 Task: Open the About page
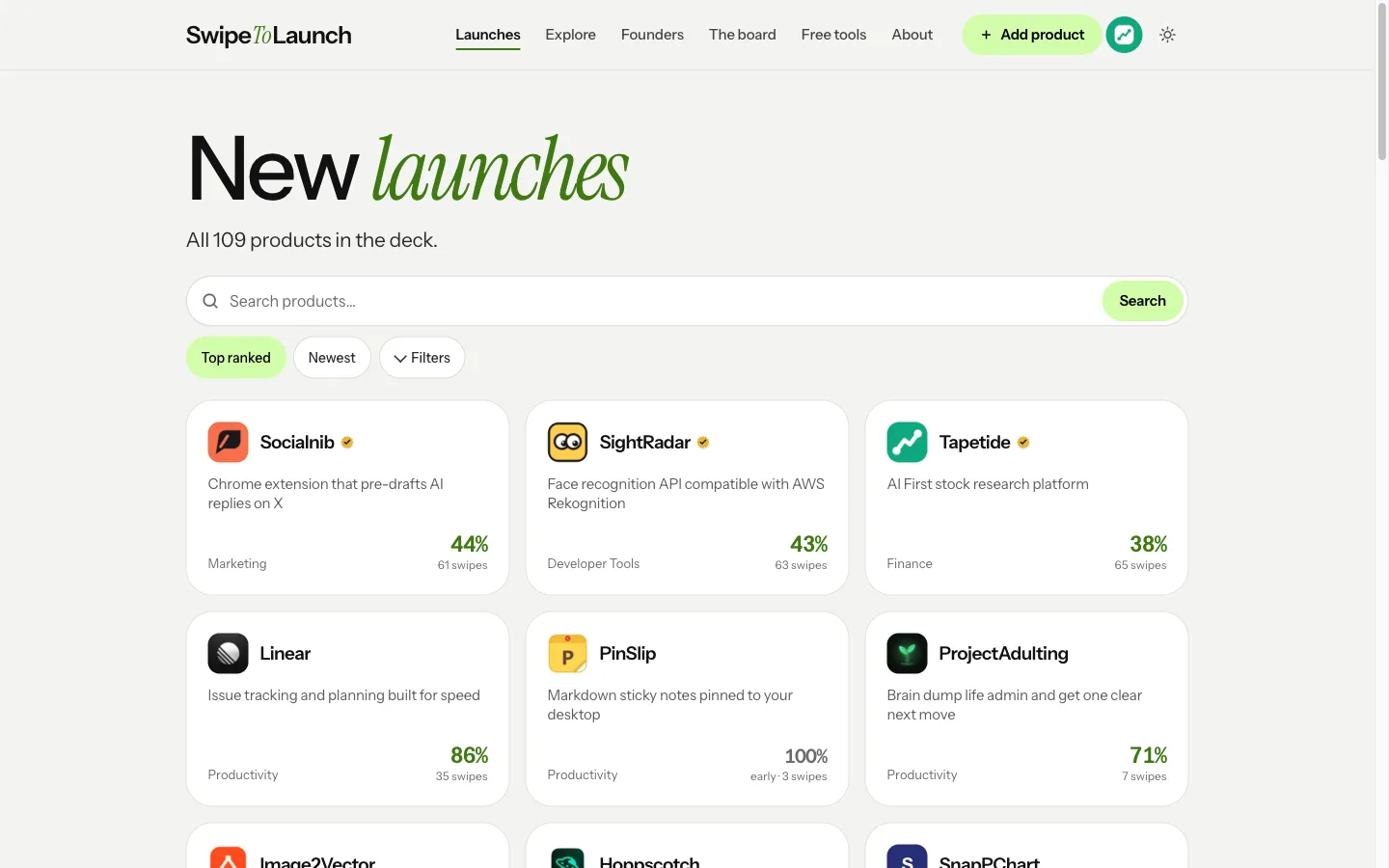click(912, 35)
